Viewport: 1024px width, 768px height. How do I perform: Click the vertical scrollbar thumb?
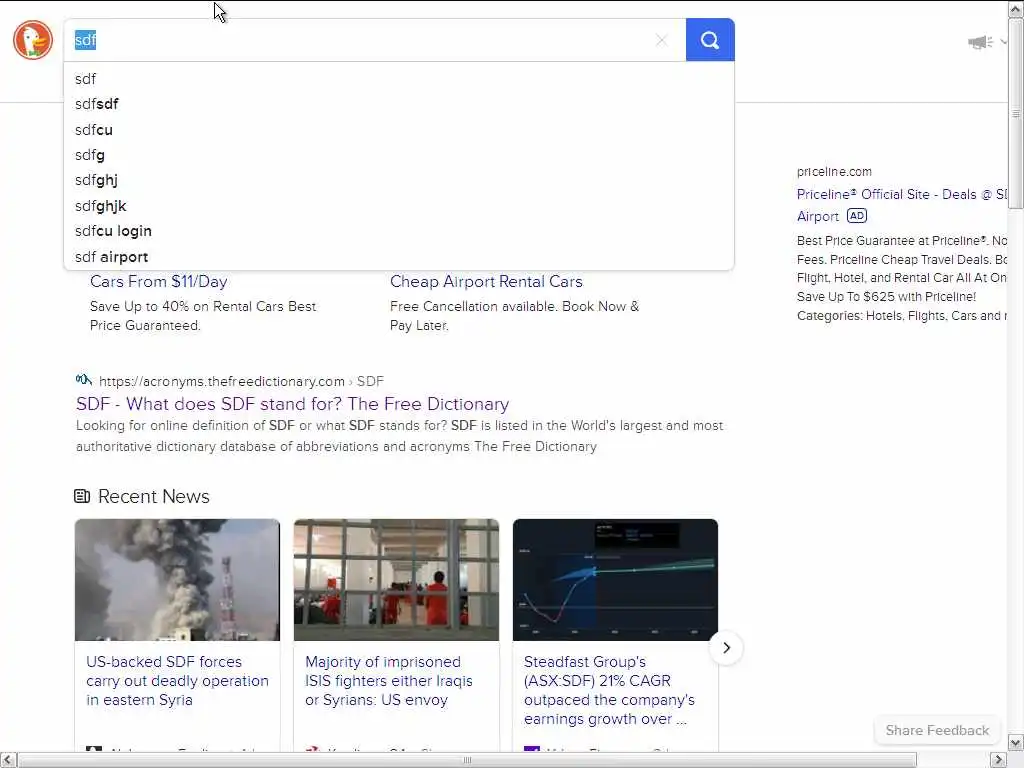click(1016, 114)
